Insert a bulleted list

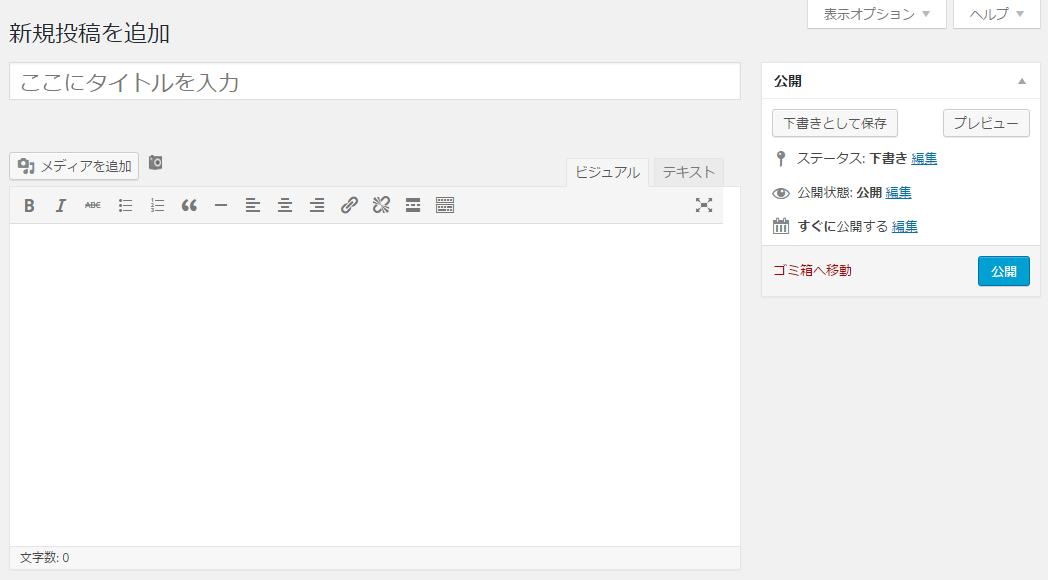tap(125, 205)
